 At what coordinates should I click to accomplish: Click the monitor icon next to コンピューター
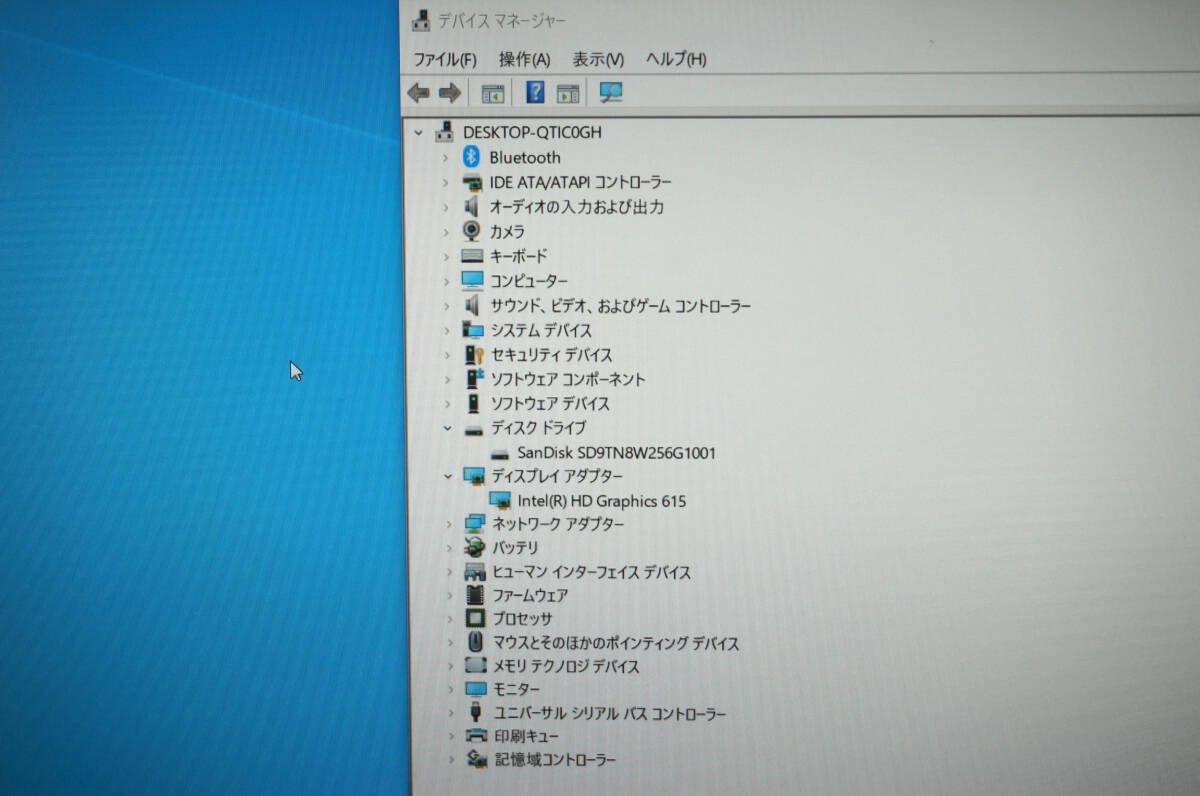473,281
